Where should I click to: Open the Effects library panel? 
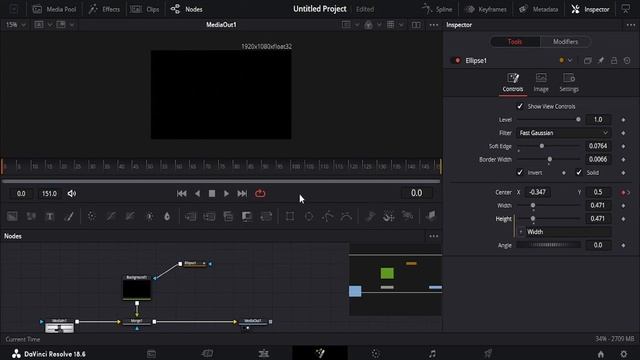click(x=104, y=9)
